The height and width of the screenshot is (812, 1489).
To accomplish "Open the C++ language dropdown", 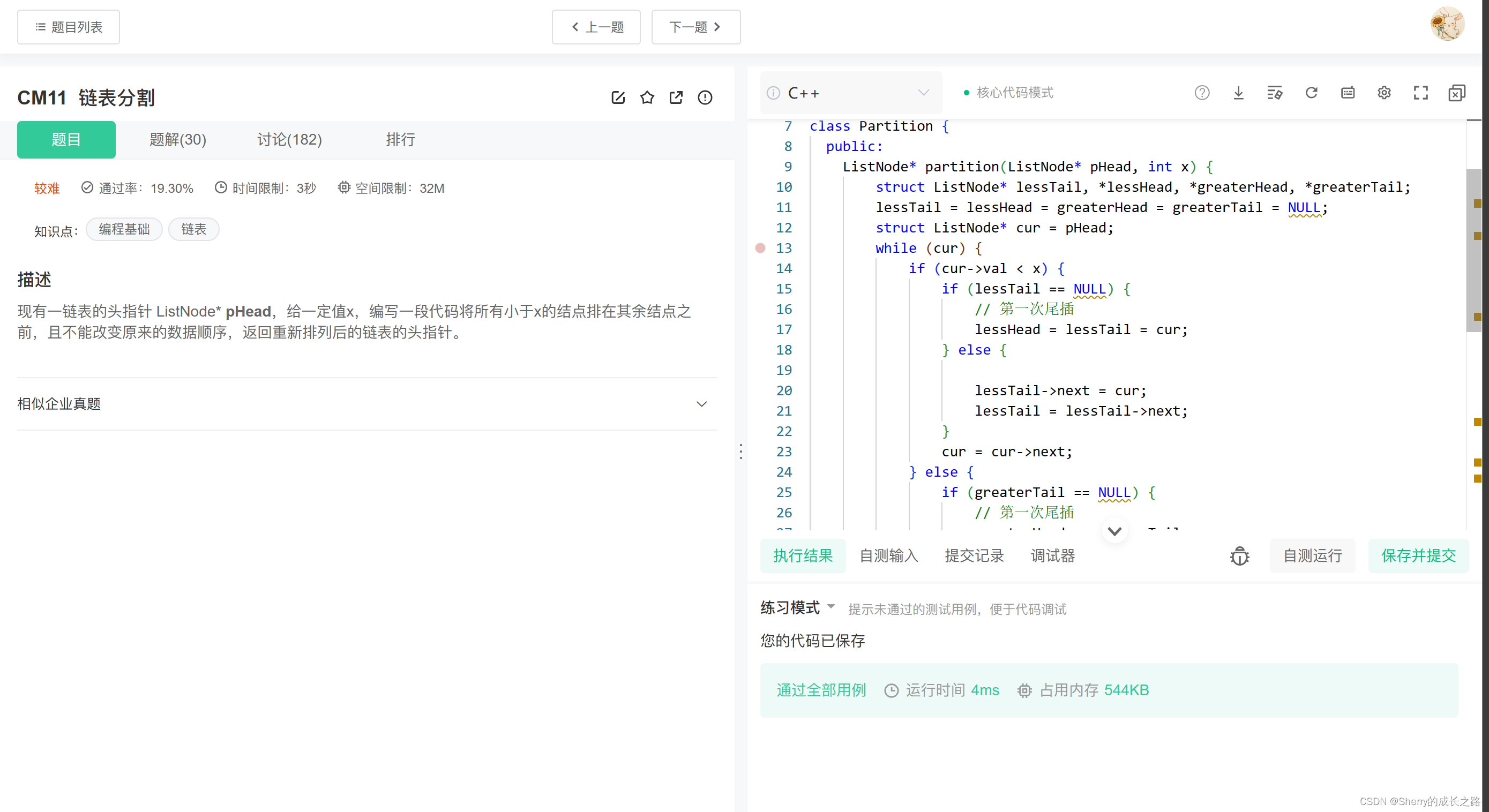I will [x=851, y=93].
